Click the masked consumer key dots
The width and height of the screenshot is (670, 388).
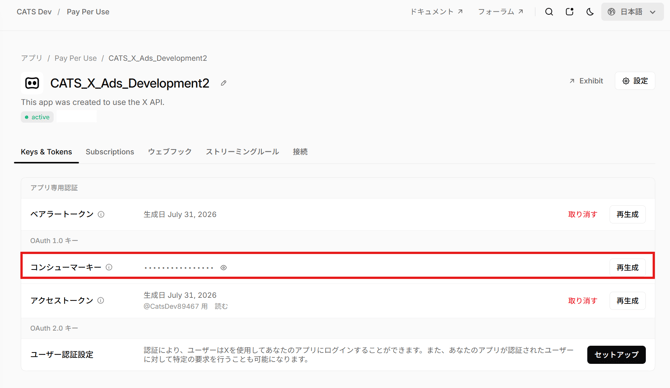179,268
